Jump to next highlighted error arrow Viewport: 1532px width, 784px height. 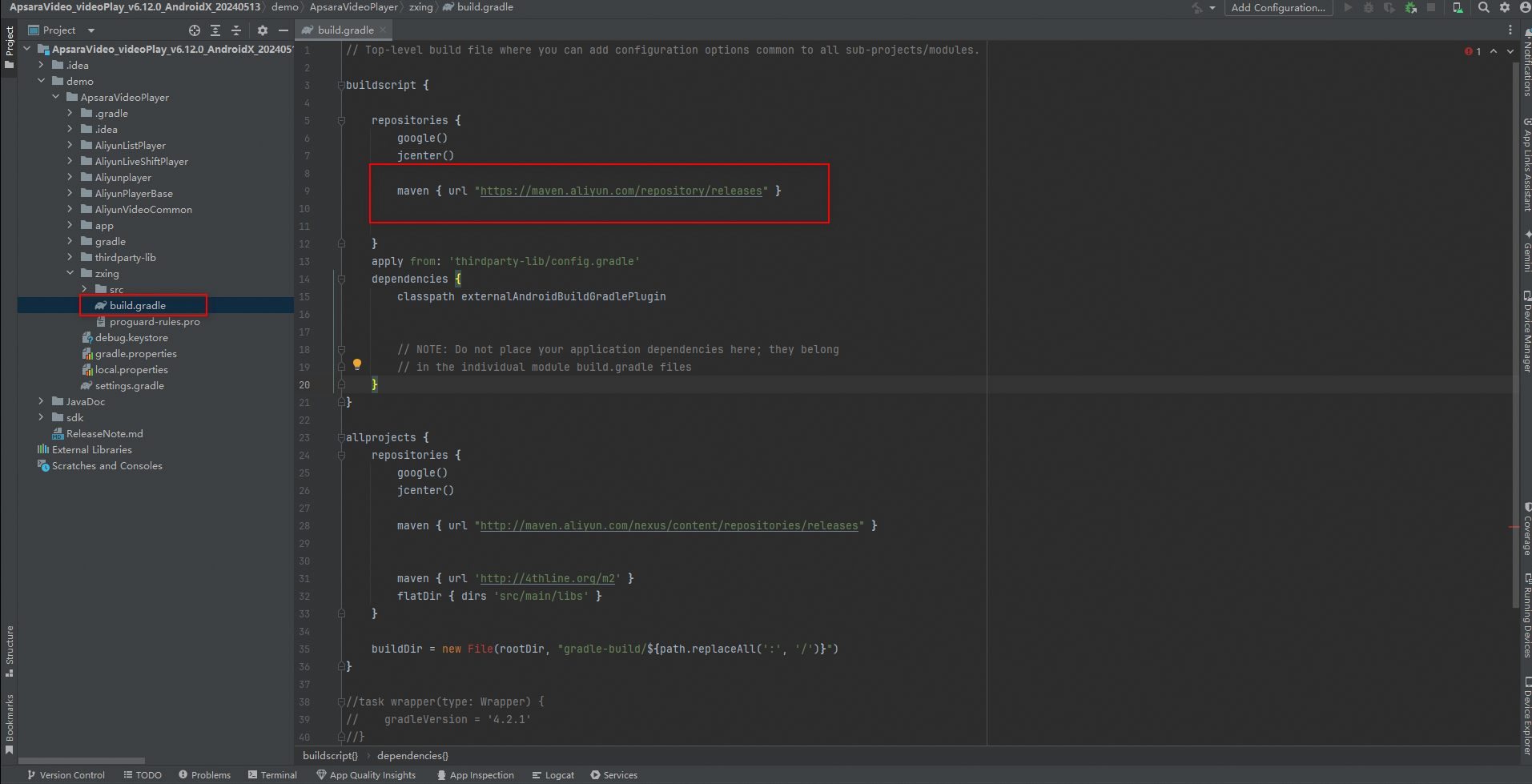[1510, 51]
